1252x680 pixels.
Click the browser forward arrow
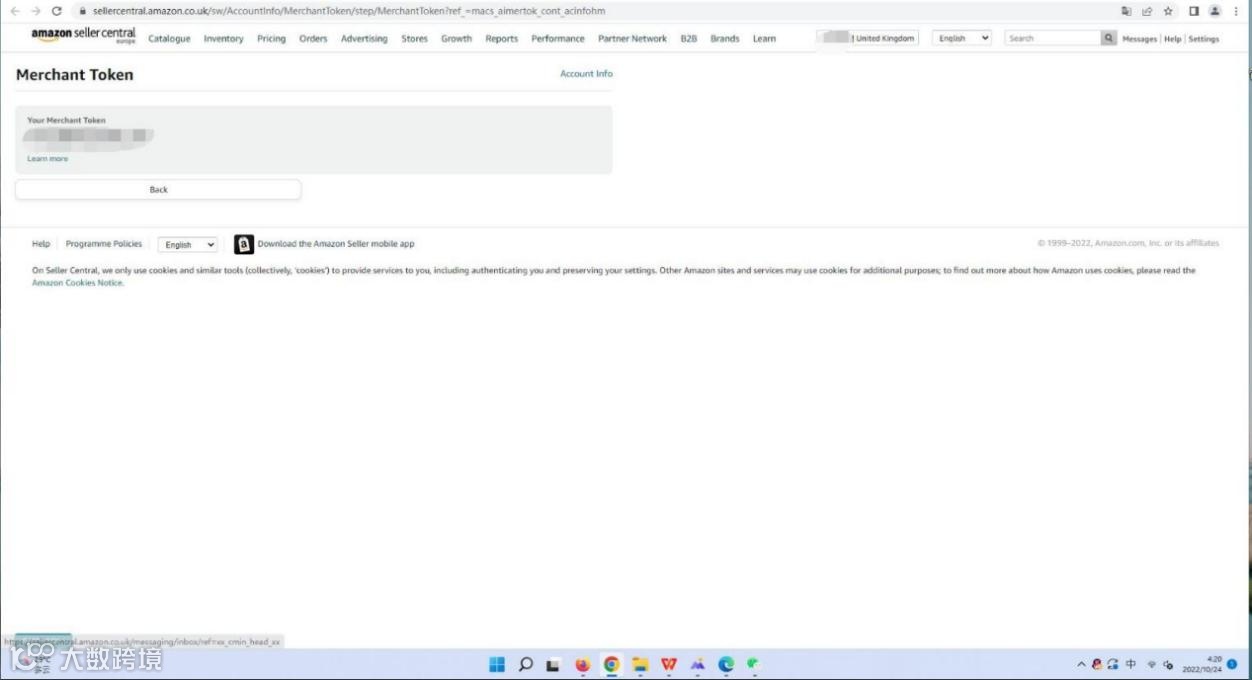(36, 11)
